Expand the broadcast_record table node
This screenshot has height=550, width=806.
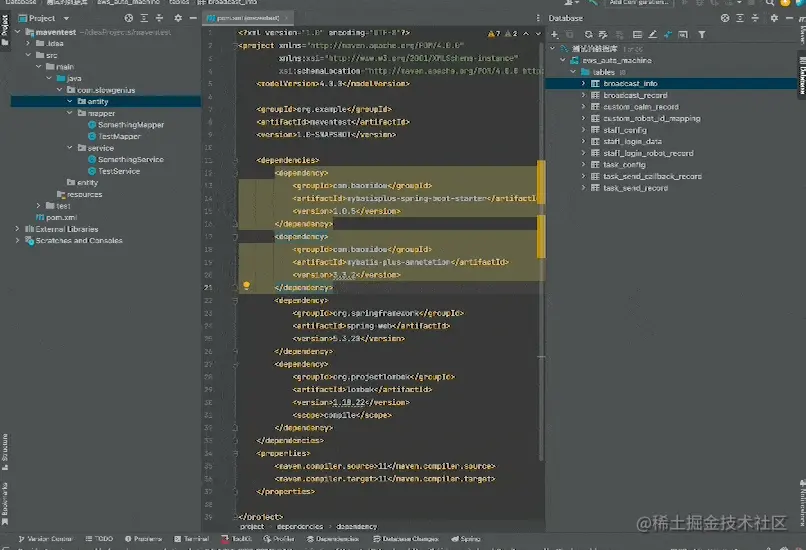click(584, 95)
